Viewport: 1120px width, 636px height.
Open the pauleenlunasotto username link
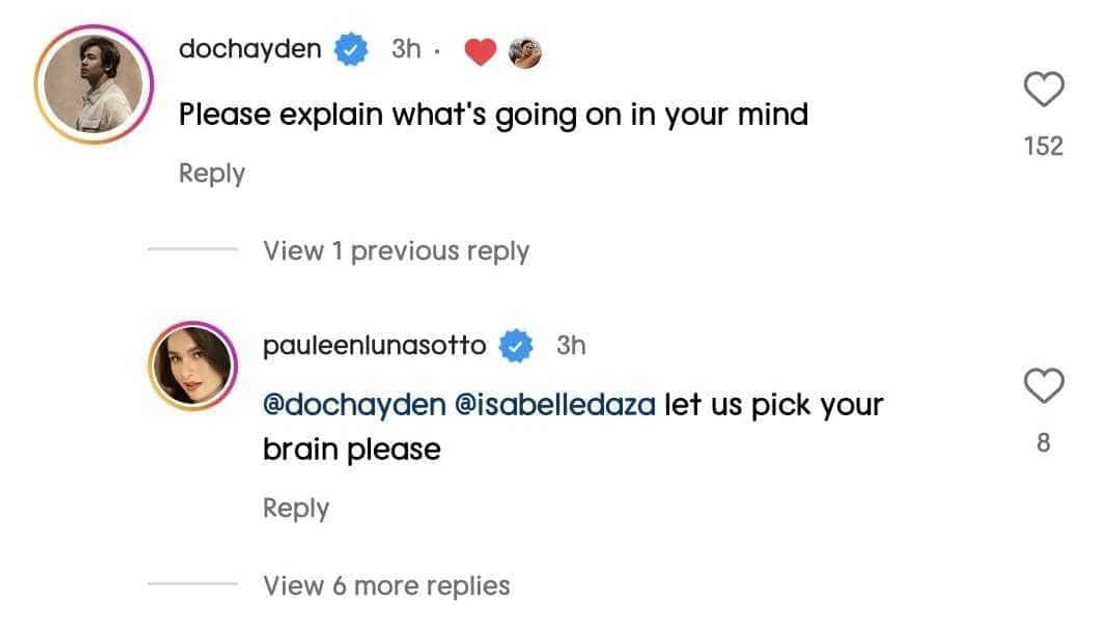(375, 346)
